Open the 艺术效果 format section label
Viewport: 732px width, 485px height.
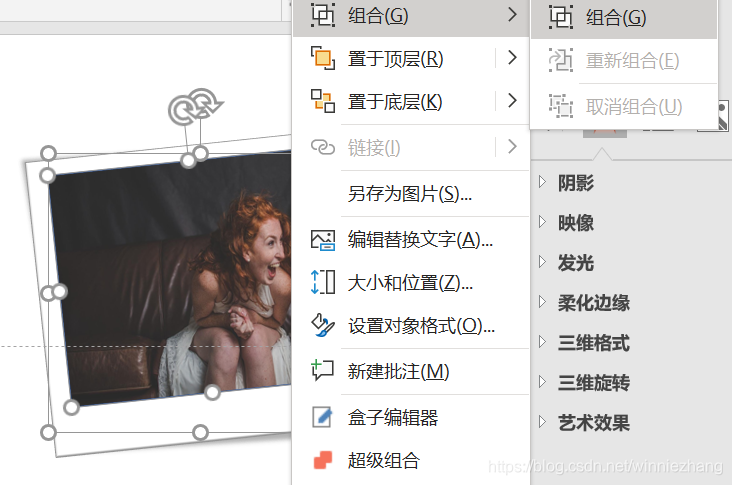tap(594, 423)
